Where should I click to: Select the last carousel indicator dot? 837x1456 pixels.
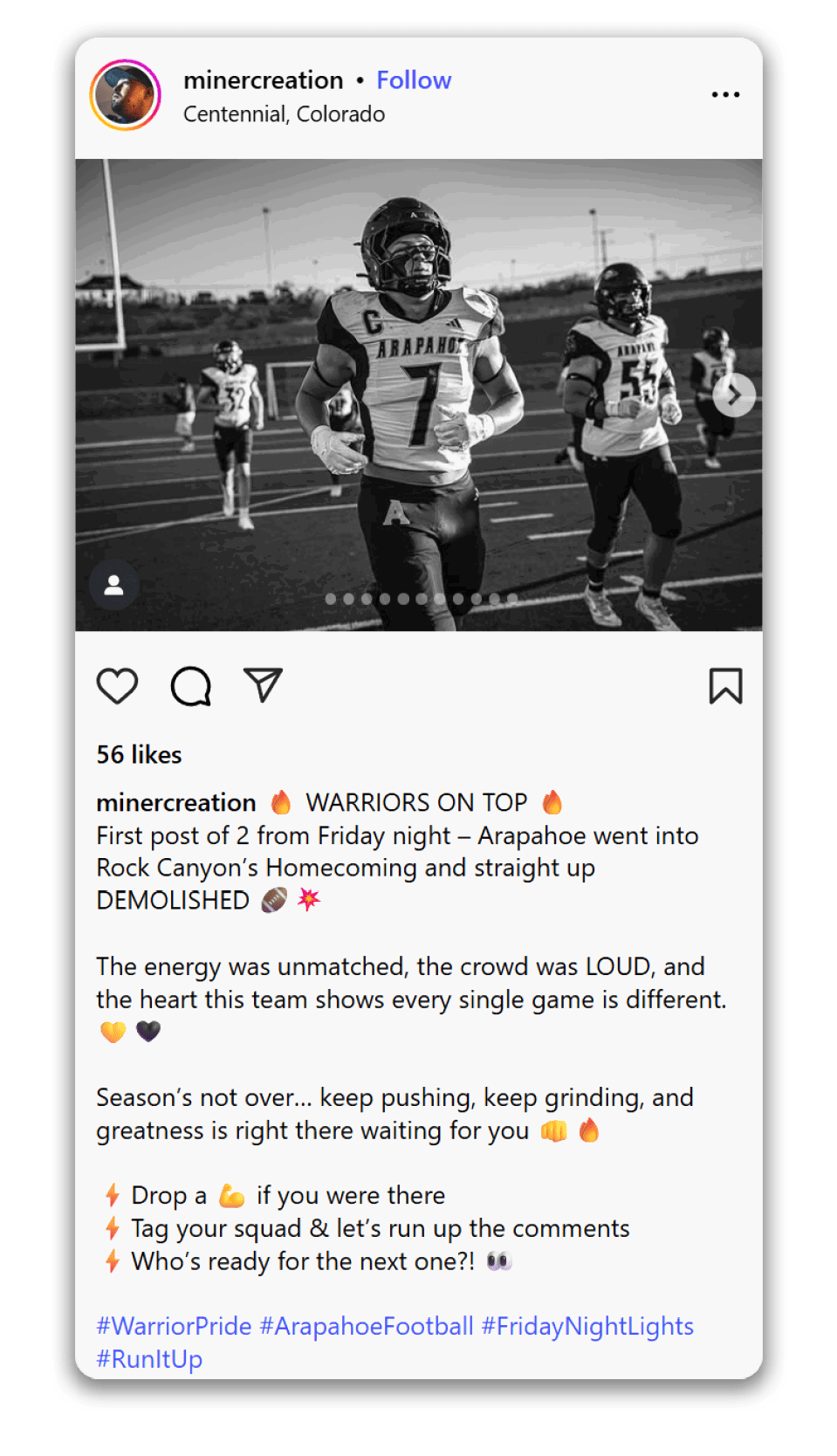coord(512,599)
